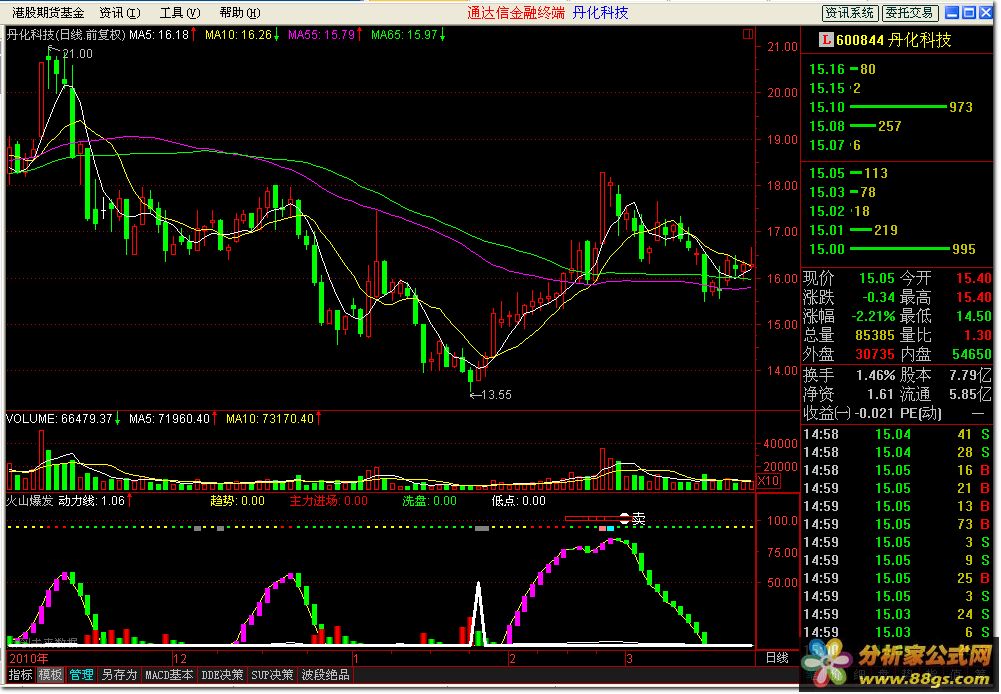Click ask price 15.10 row with 973
This screenshot has width=1001, height=694.
(891, 107)
